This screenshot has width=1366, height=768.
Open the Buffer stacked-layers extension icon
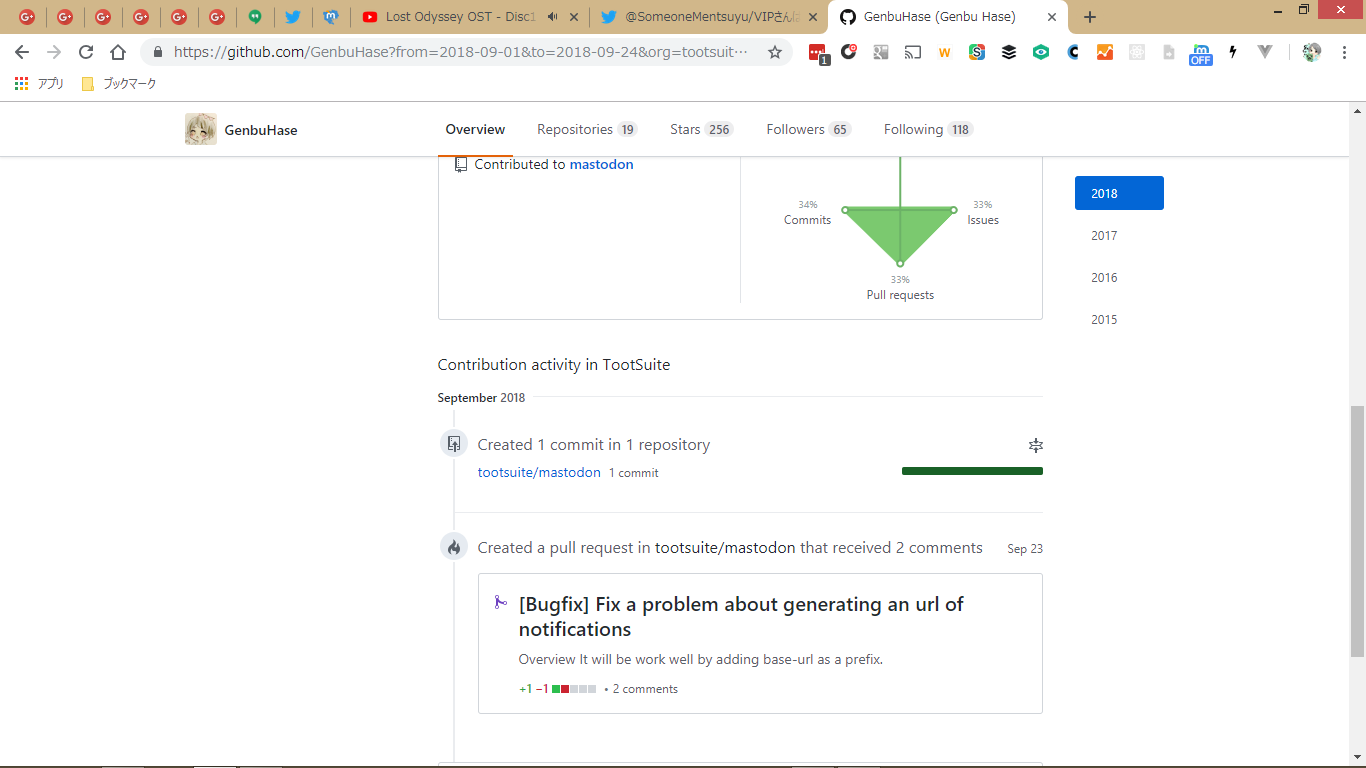tap(1009, 52)
